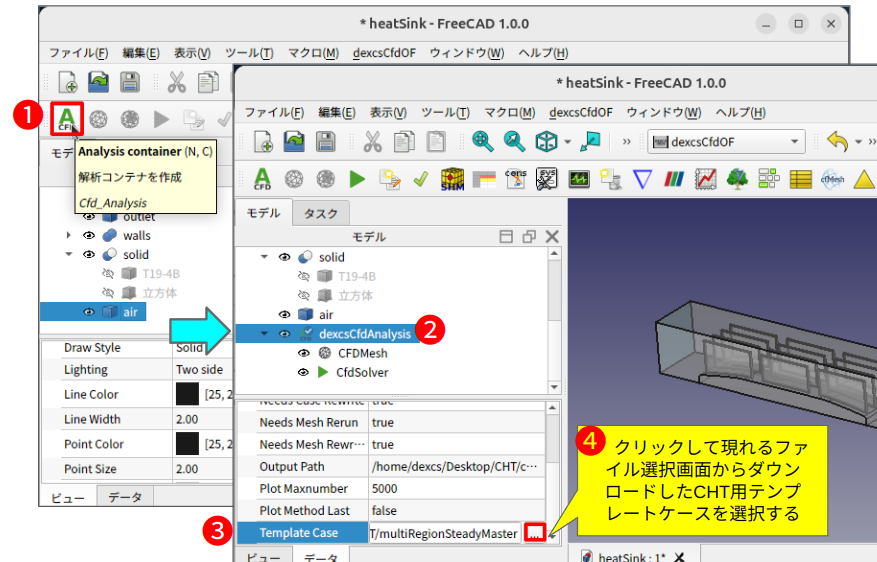Click the Point Color black swatch
This screenshot has height=562, width=877.
pos(187,444)
